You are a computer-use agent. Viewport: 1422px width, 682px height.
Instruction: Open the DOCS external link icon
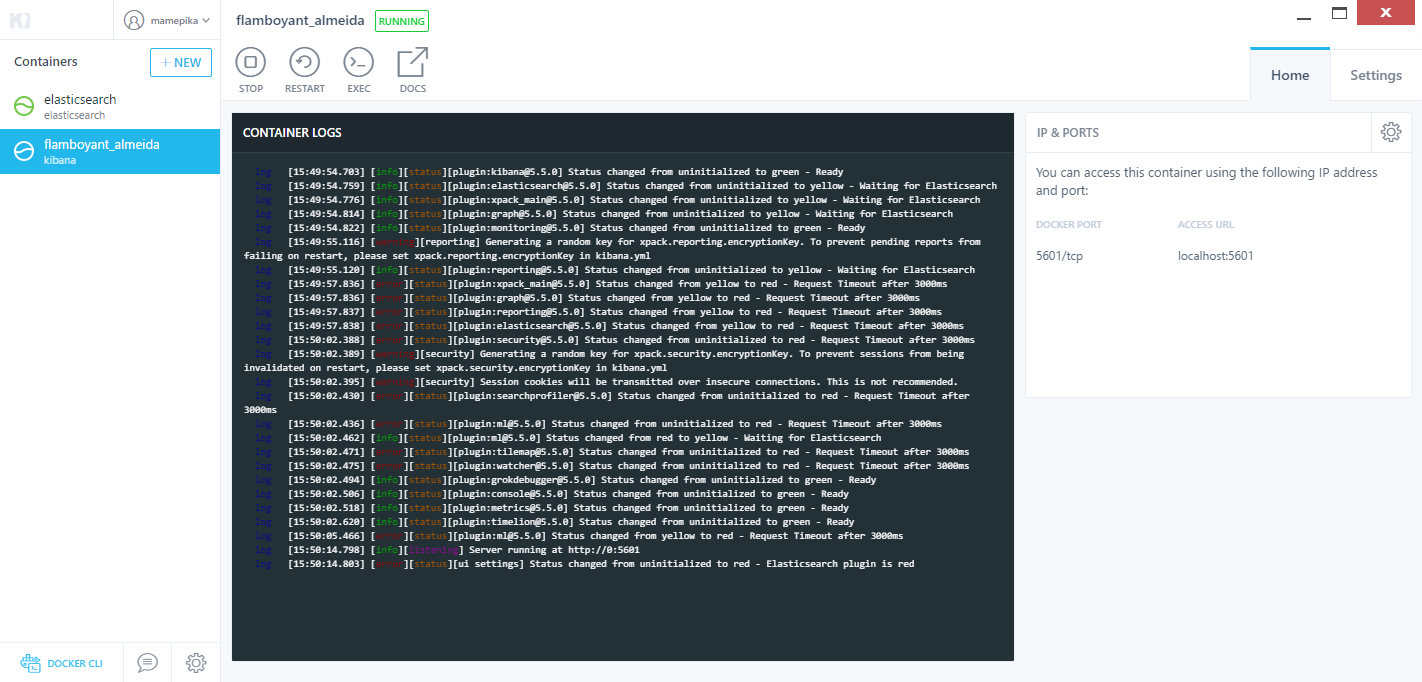point(413,70)
